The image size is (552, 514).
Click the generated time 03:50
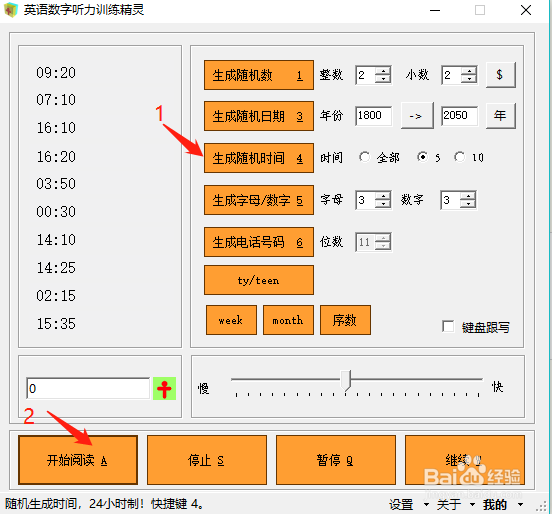pyautogui.click(x=56, y=183)
